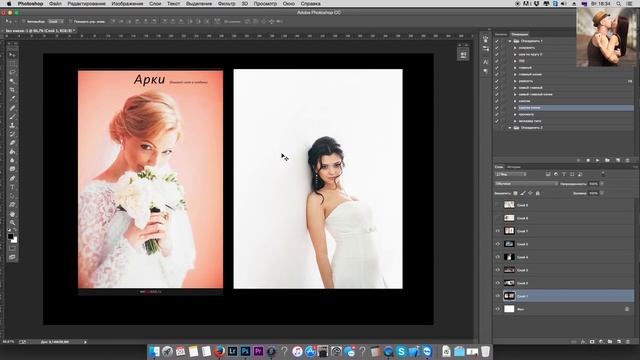Click the background color swatch

click(x=15, y=240)
